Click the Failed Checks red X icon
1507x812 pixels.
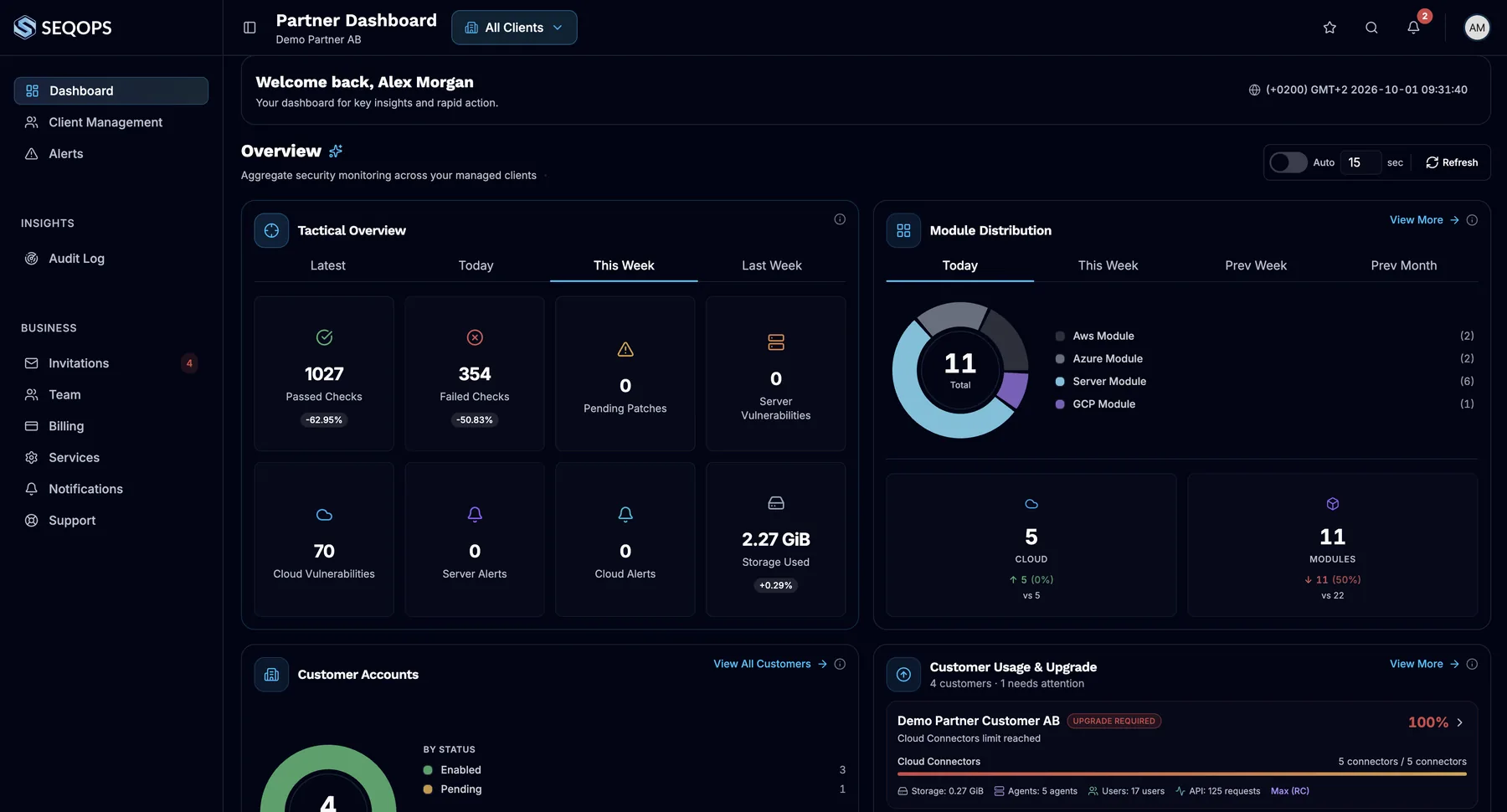click(475, 337)
